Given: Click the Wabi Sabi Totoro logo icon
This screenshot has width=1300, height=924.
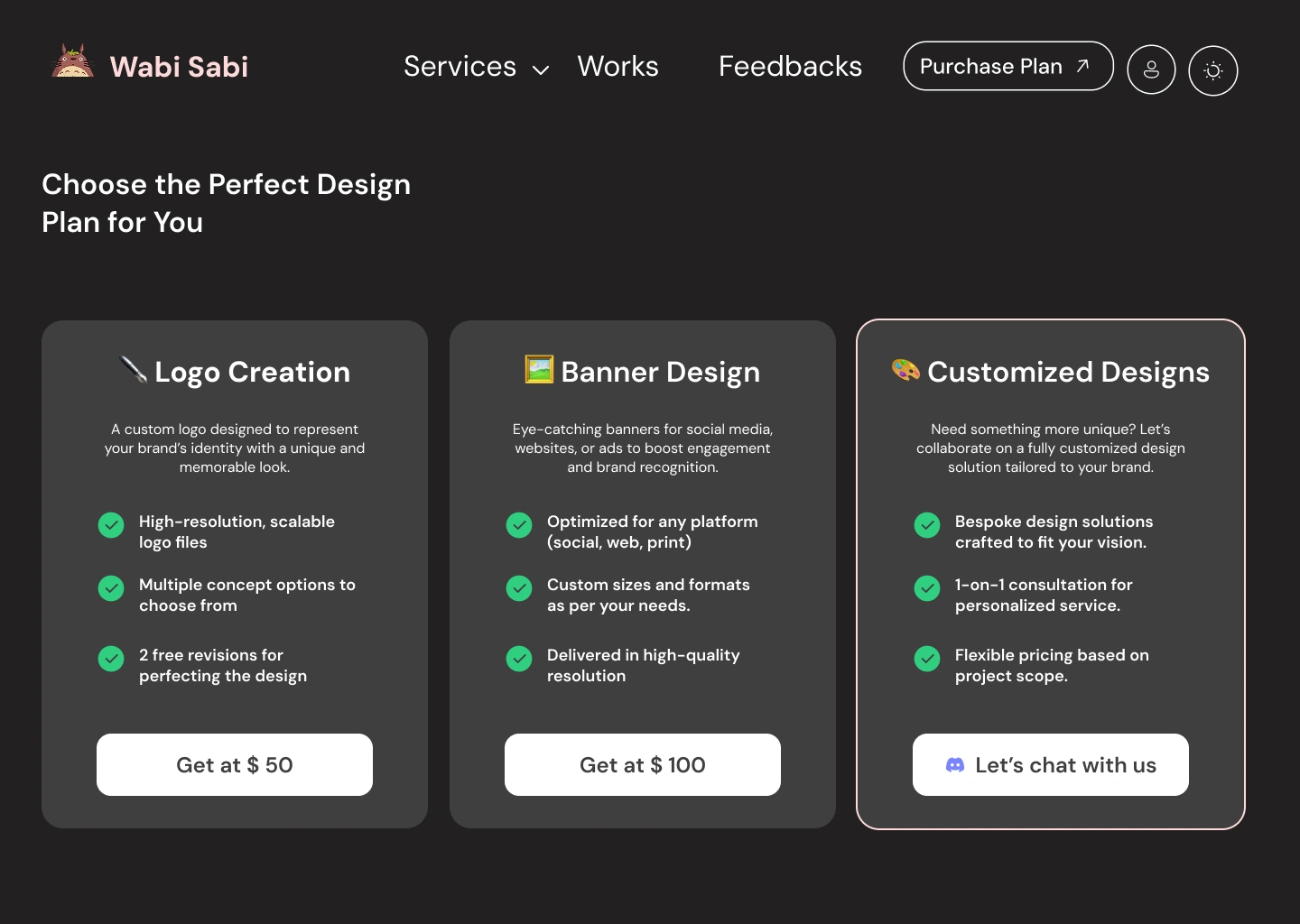Looking at the screenshot, I should (72, 62).
